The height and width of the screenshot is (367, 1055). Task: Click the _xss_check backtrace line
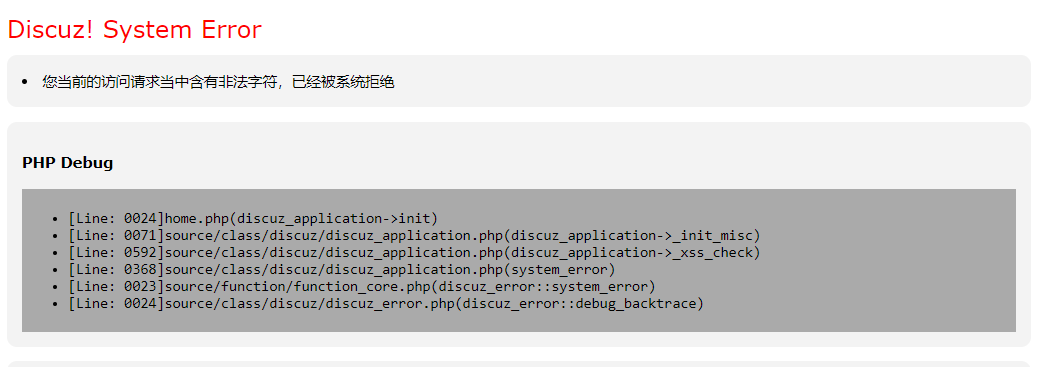pyautogui.click(x=414, y=253)
